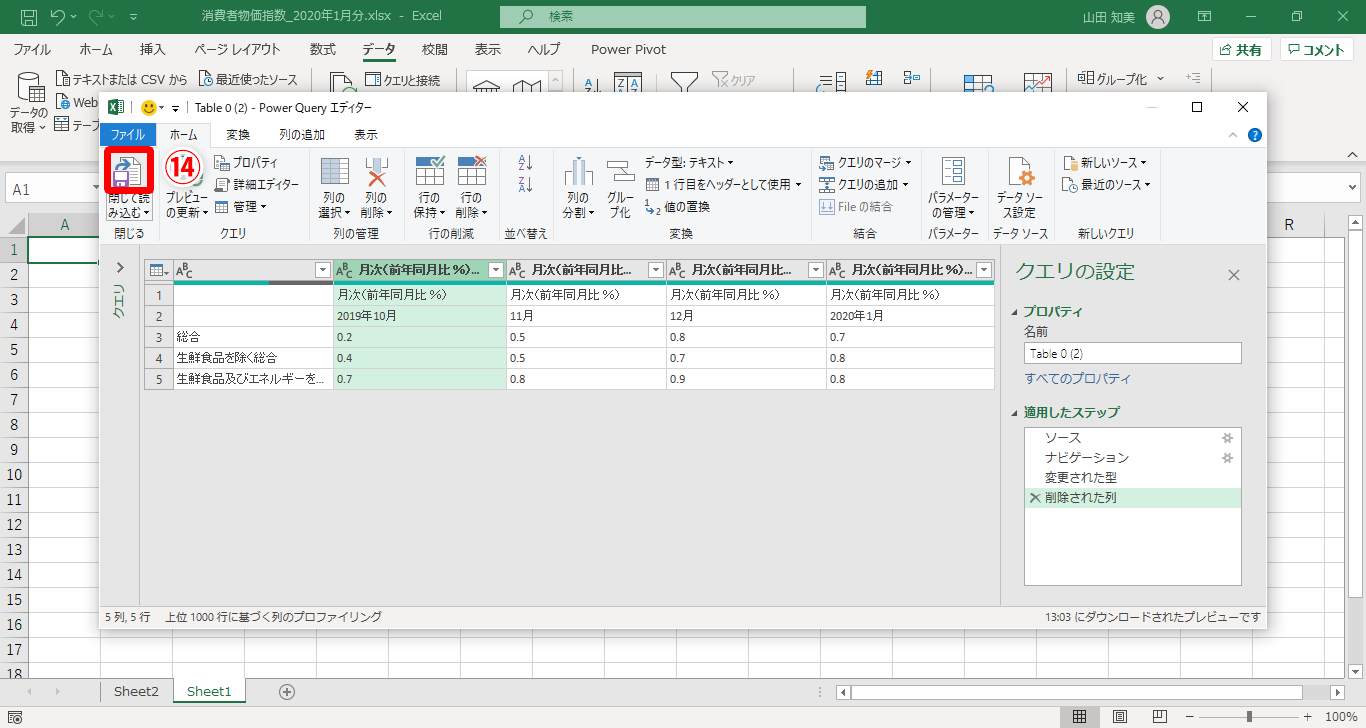Viewport: 1366px width, 728px height.
Task: Switch to the 変換 tab in Power Query
Action: (x=238, y=134)
